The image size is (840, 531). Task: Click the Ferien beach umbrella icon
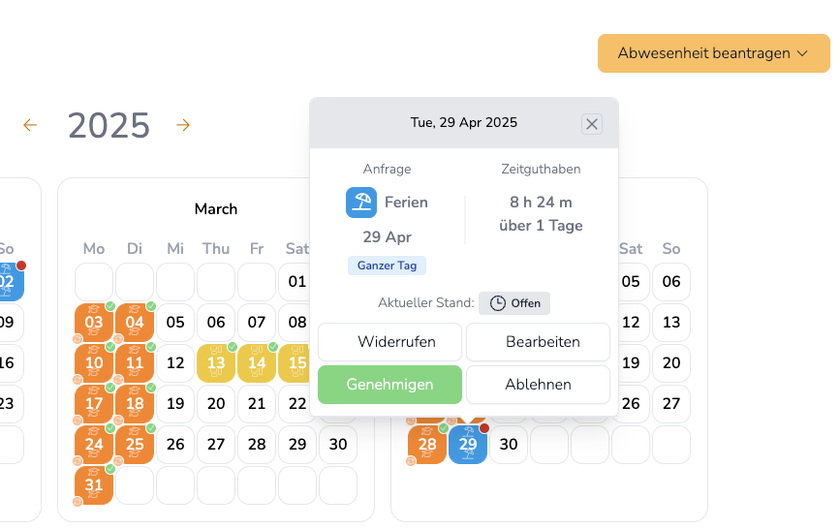click(361, 202)
